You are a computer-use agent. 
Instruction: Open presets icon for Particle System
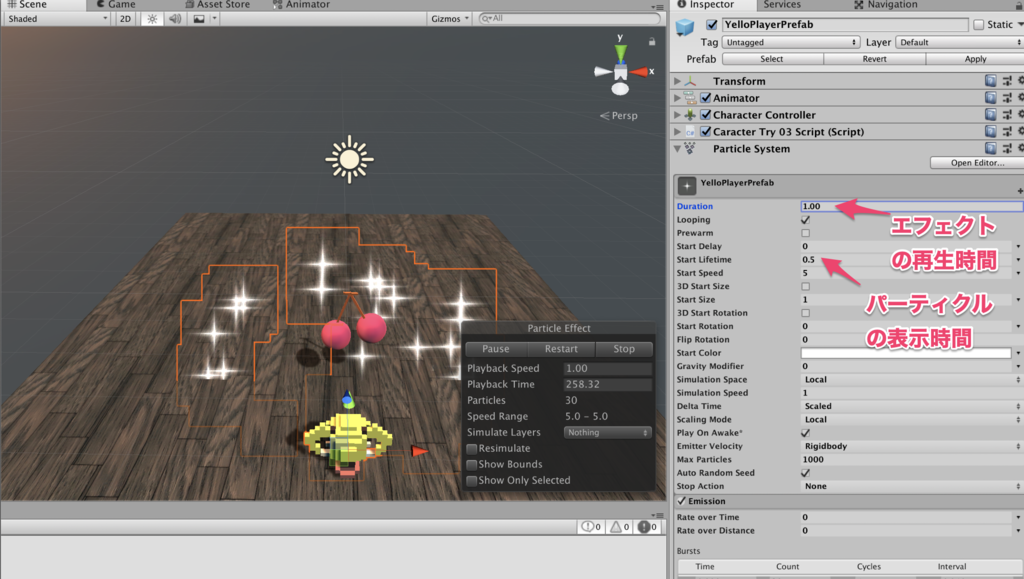[x=1007, y=149]
